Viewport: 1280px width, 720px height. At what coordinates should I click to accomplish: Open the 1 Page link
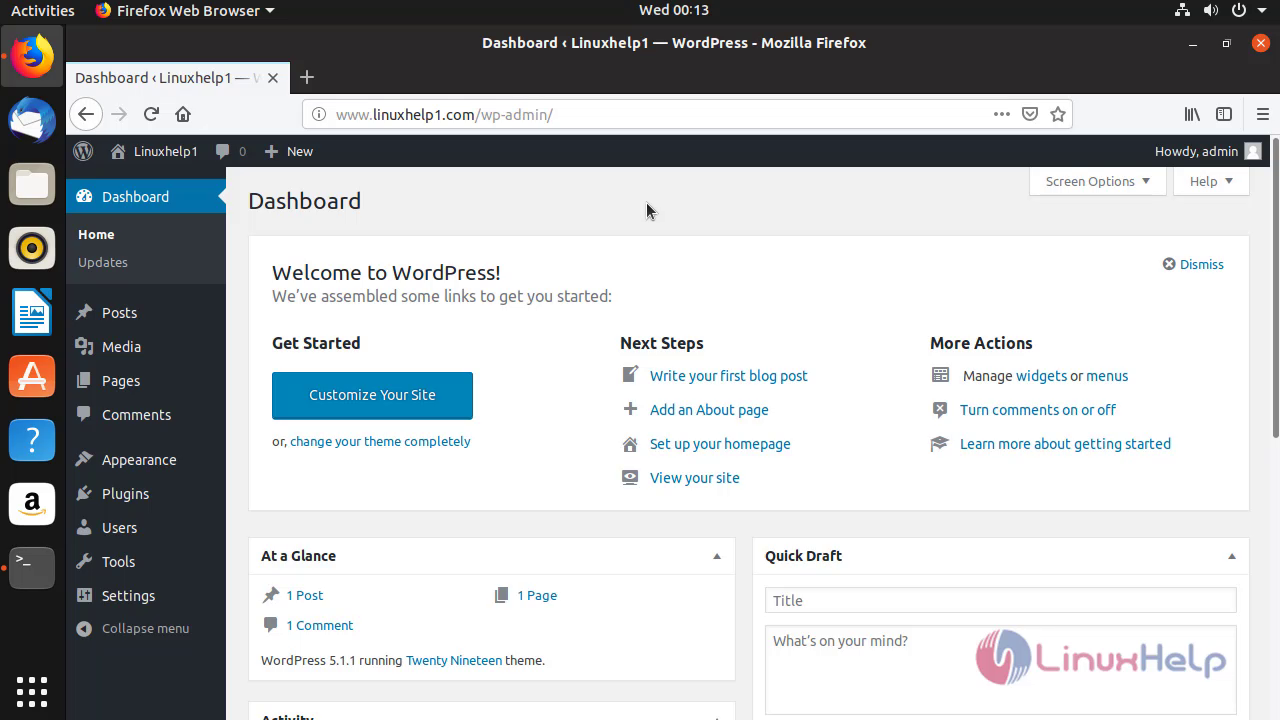(x=537, y=595)
